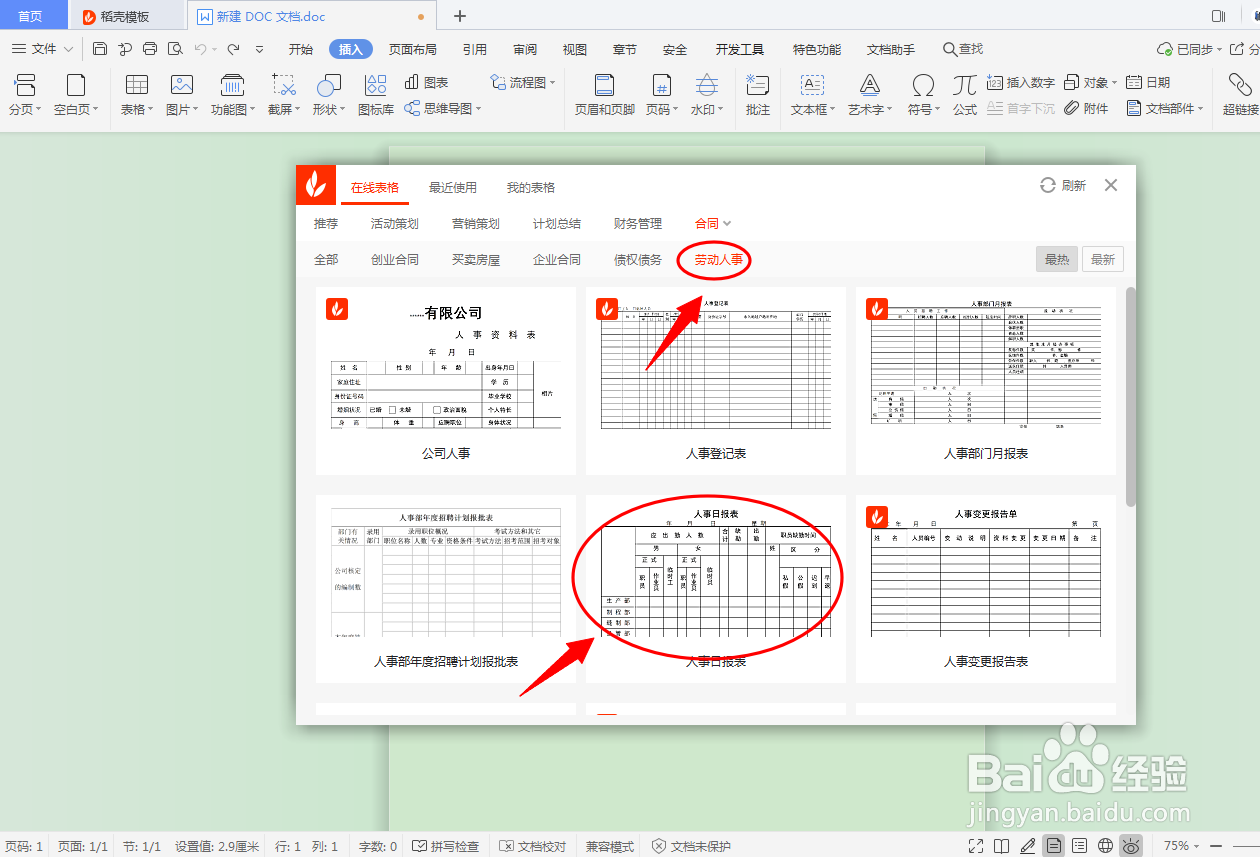Enable 文档校对 document proofreading

click(x=541, y=845)
